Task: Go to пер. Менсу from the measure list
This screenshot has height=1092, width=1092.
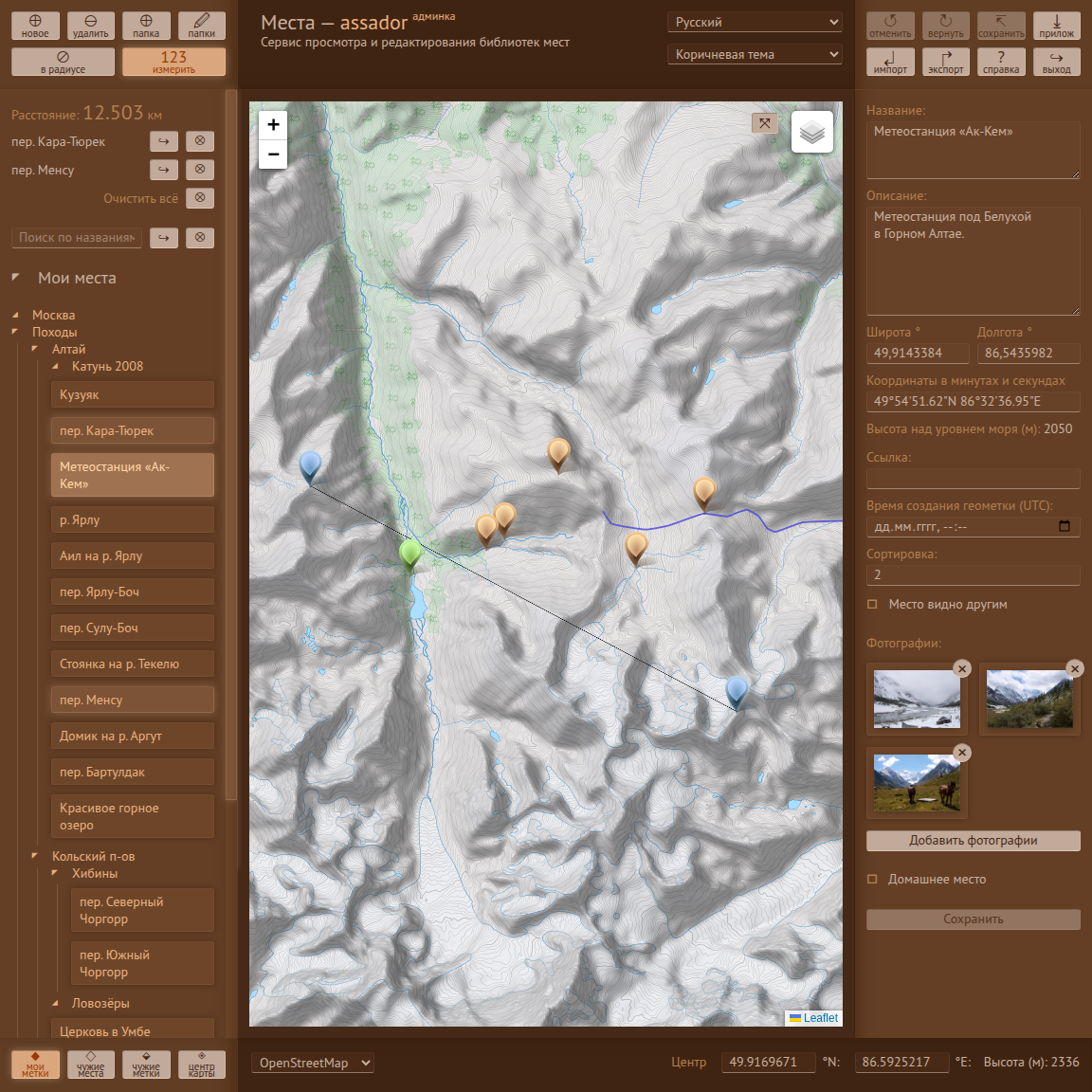Action: pos(164,170)
